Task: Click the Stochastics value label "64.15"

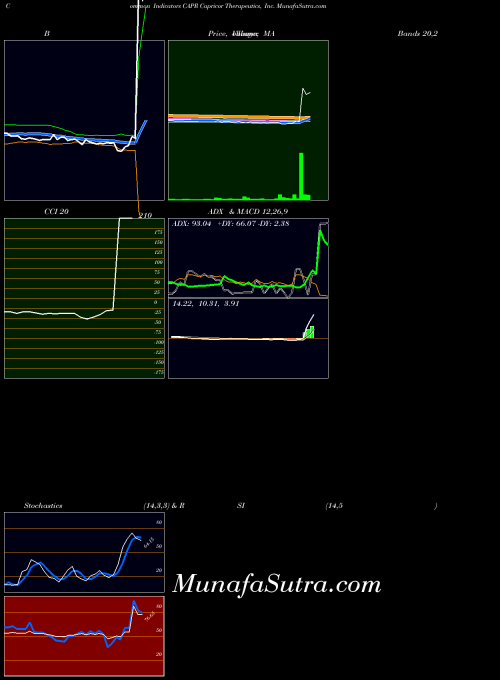Action: tap(149, 543)
